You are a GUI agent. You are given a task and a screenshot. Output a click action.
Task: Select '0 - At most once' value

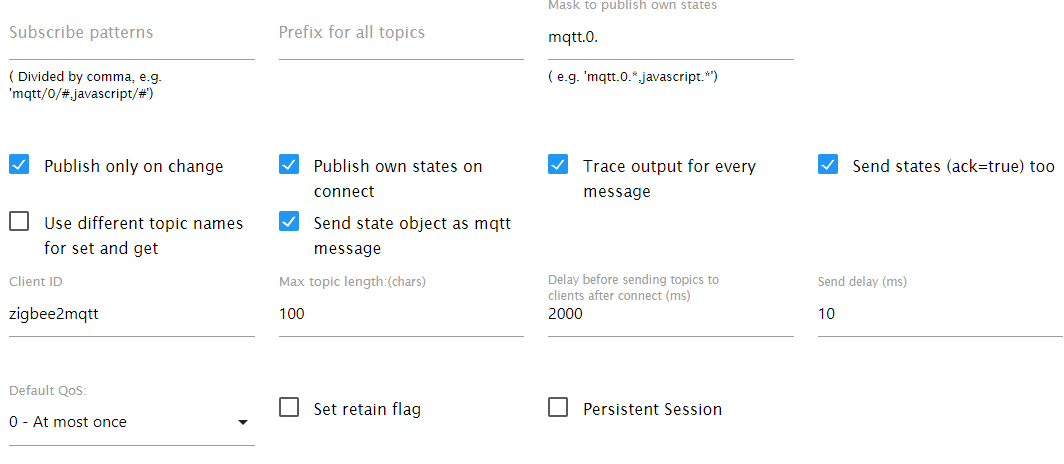coord(68,422)
